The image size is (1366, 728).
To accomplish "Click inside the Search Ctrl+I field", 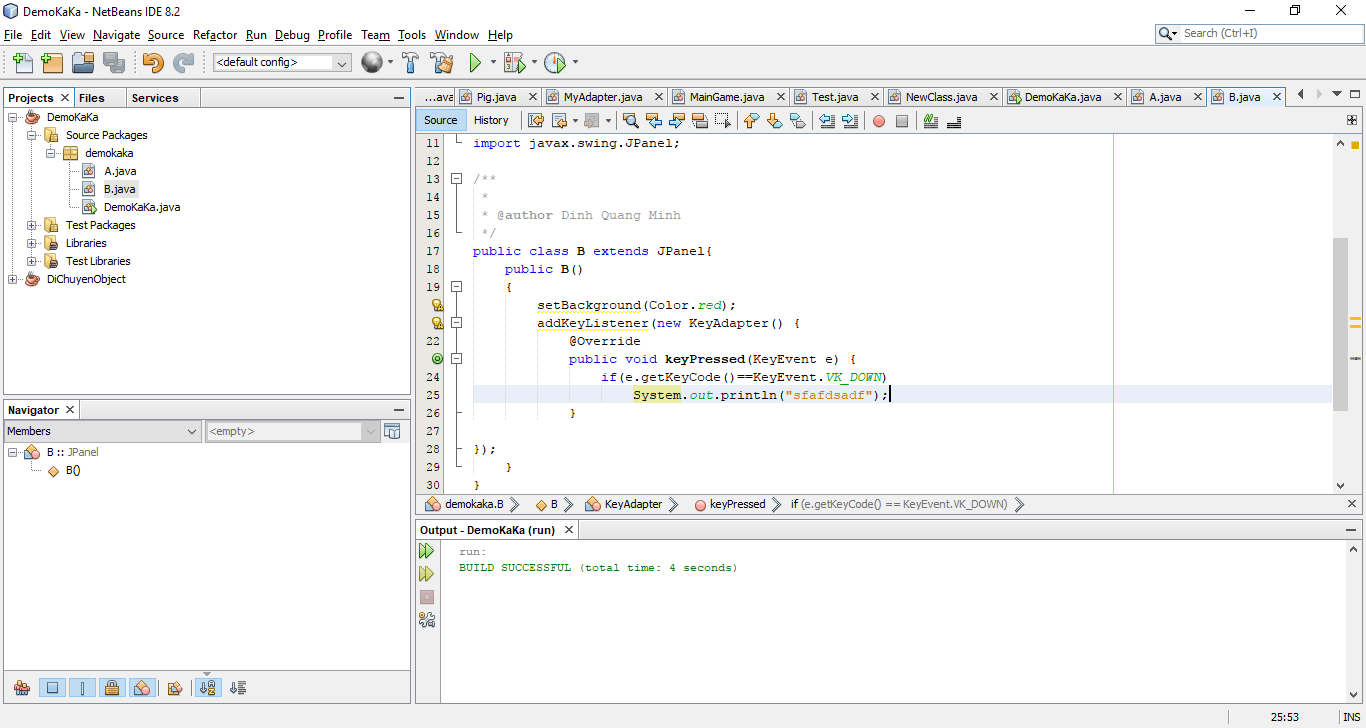I will (1260, 32).
